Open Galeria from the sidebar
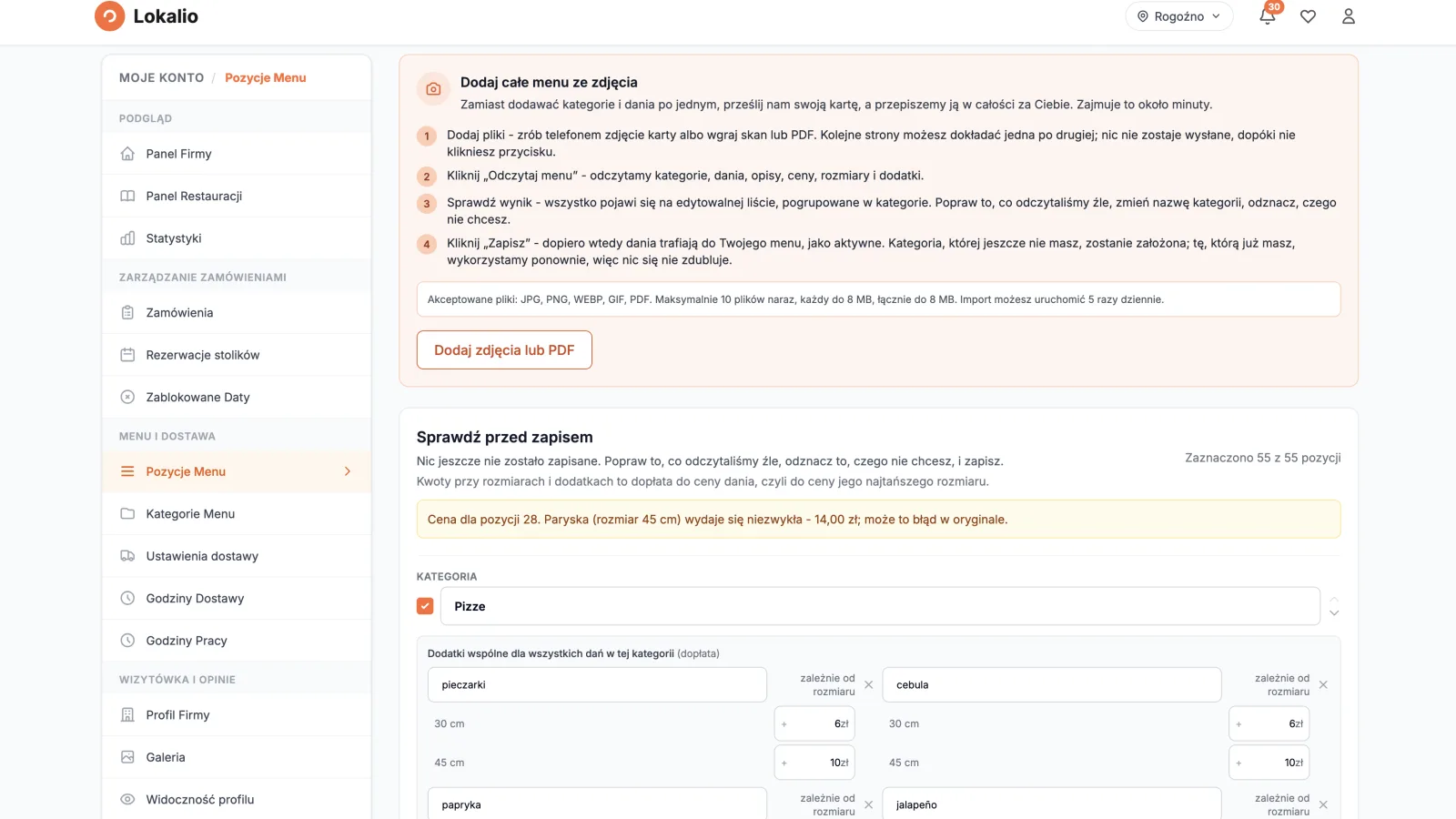The height and width of the screenshot is (819, 1456). [x=237, y=757]
